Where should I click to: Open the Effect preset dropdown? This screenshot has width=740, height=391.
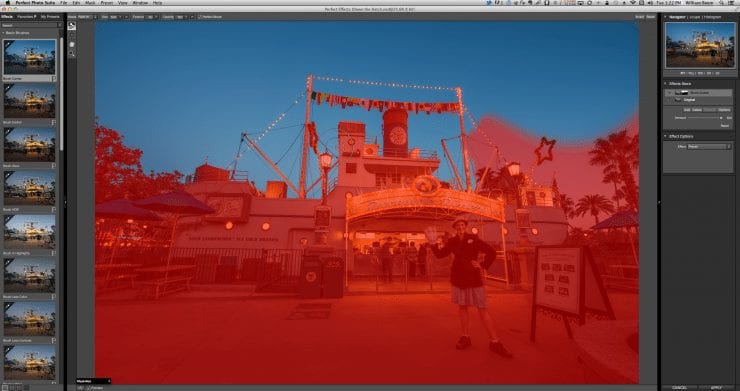(709, 147)
